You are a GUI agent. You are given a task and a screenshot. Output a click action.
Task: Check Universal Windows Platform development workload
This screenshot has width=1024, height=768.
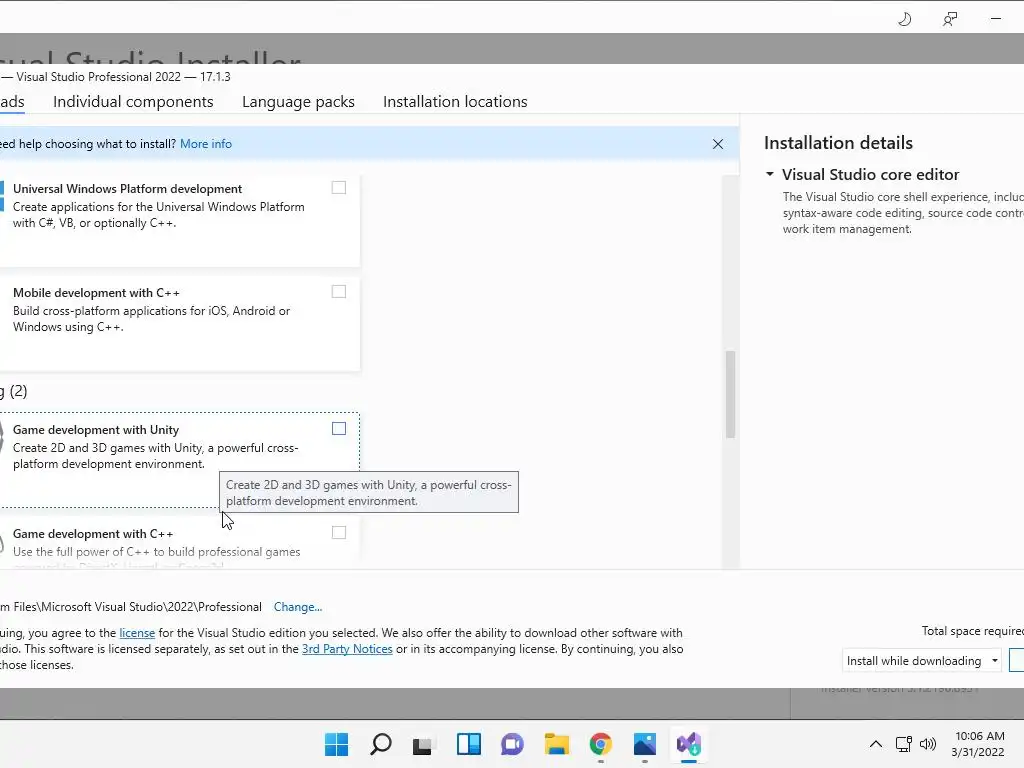click(x=339, y=188)
